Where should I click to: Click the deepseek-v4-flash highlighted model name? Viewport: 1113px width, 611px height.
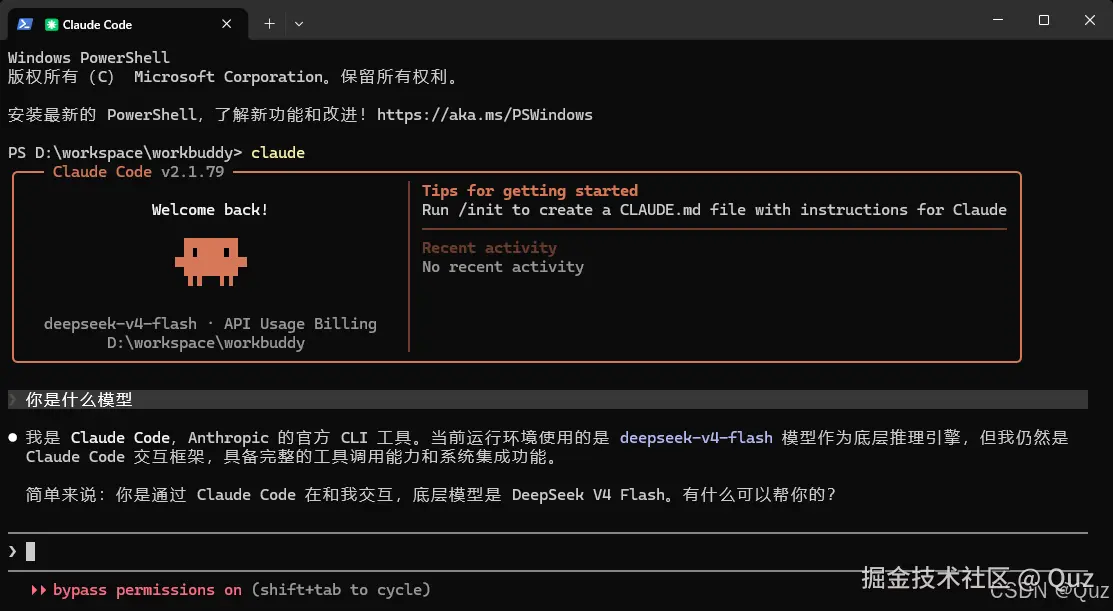coord(696,438)
